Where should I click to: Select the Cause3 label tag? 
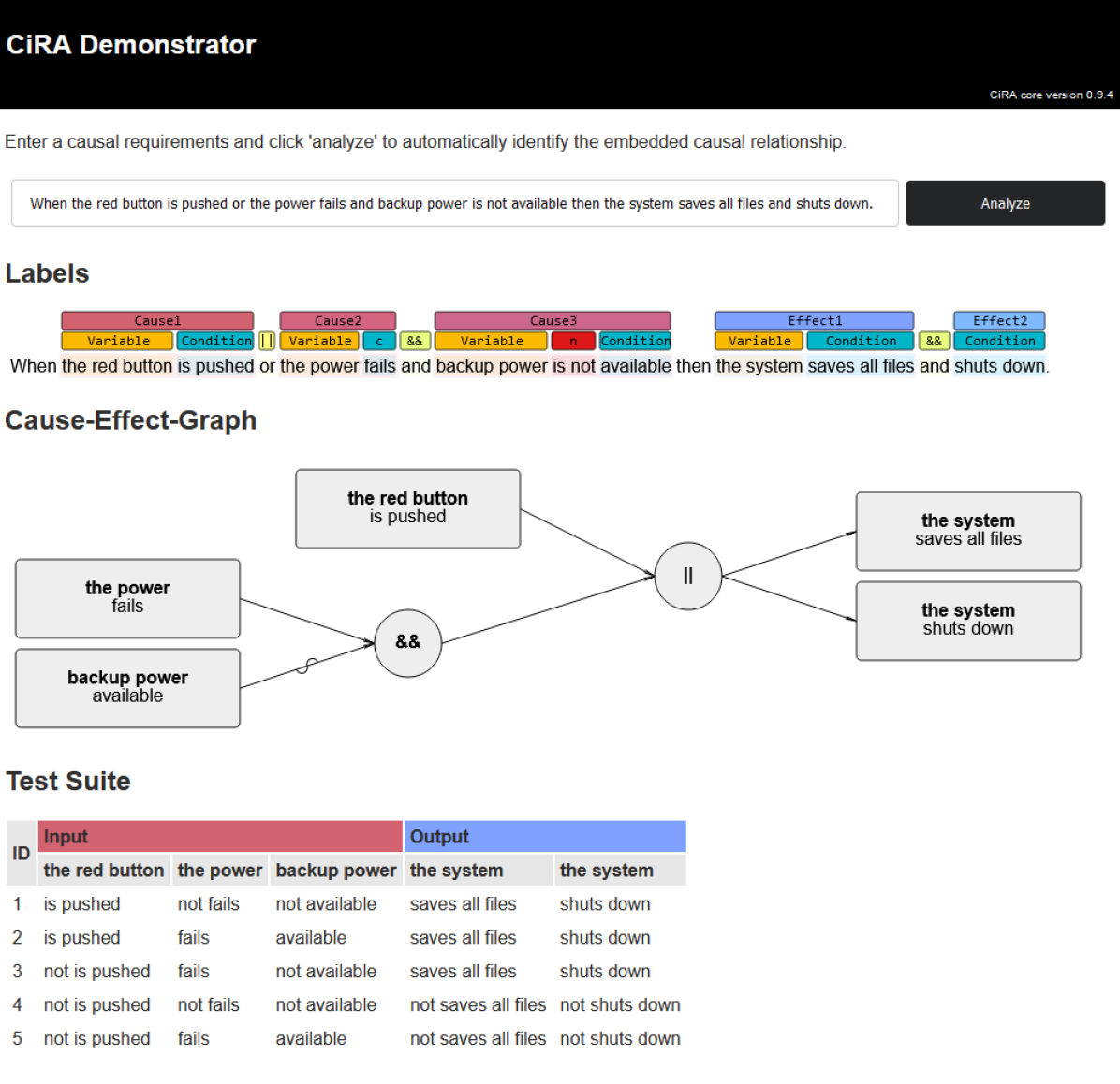coord(553,321)
